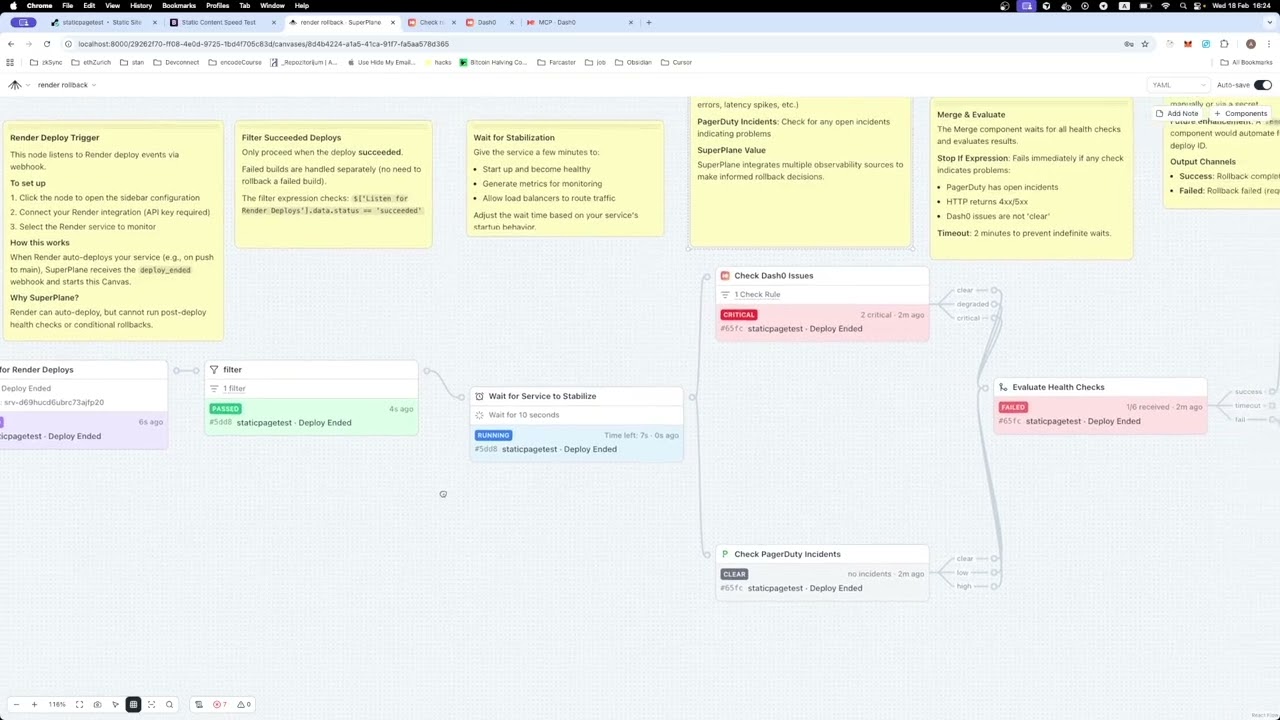Screen dimensions: 1280x720
Task: Click the merge icon on Evaluate Health Checks
Action: (1003, 387)
